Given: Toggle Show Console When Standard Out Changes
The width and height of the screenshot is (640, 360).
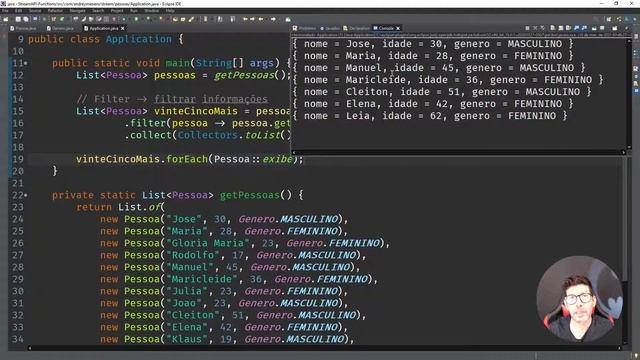Looking at the screenshot, I should pos(577,28).
